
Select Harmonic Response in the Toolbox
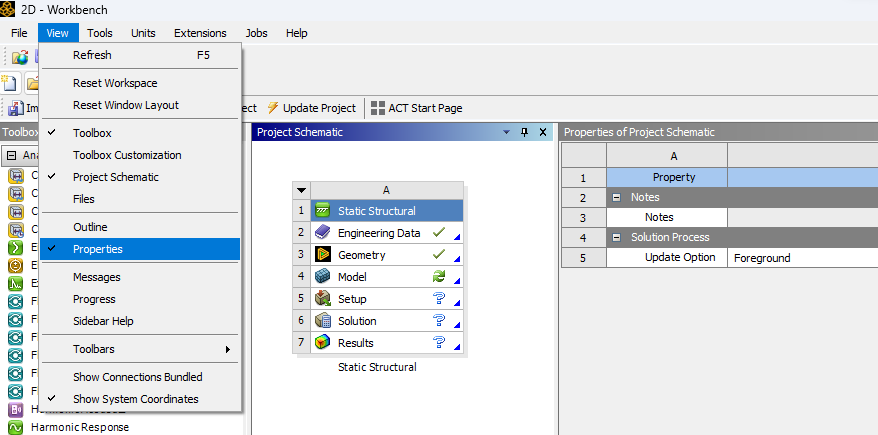(x=79, y=427)
